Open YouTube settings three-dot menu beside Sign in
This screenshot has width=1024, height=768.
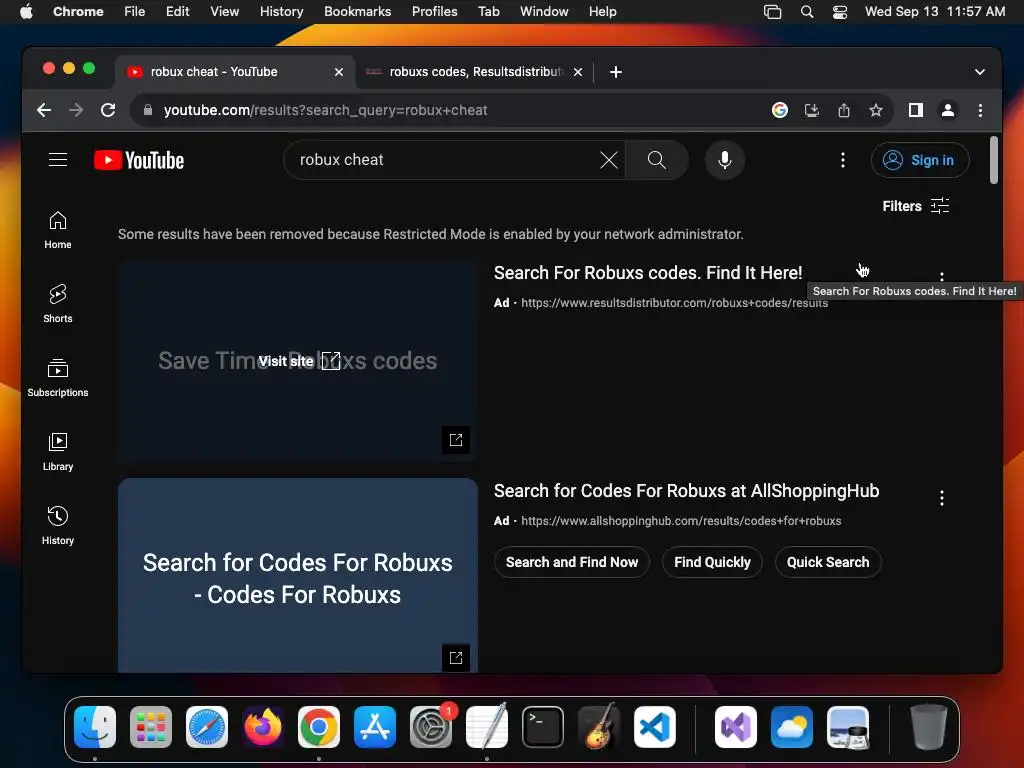click(842, 160)
